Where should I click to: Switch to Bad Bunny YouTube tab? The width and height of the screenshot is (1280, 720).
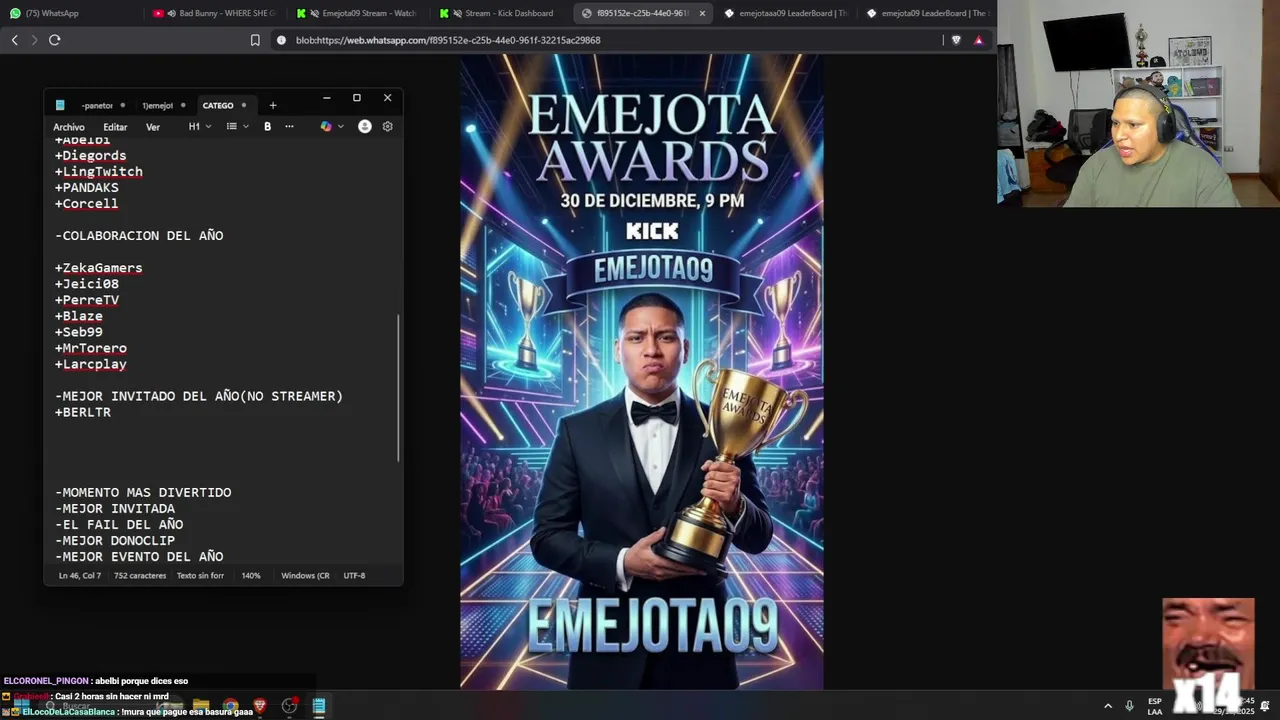tap(215, 13)
